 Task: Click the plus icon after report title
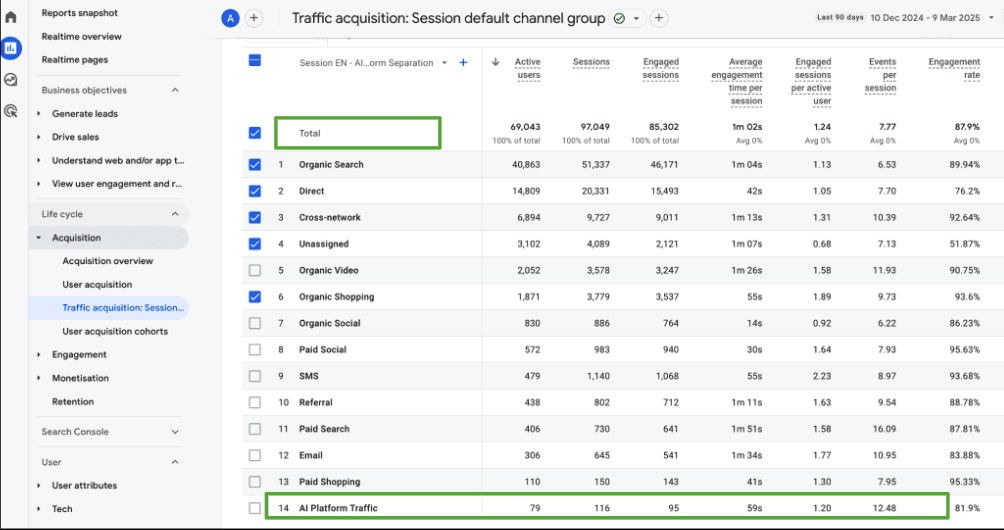659,18
